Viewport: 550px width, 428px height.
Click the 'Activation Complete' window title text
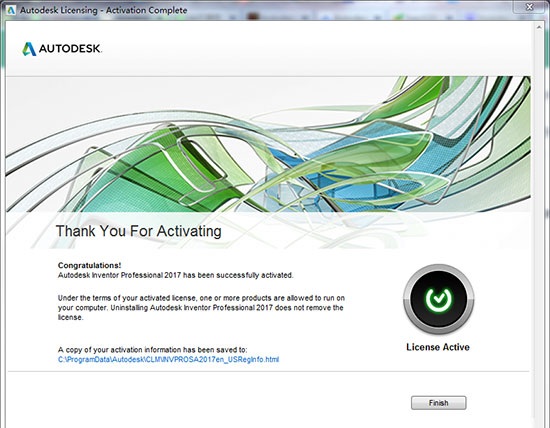point(146,10)
